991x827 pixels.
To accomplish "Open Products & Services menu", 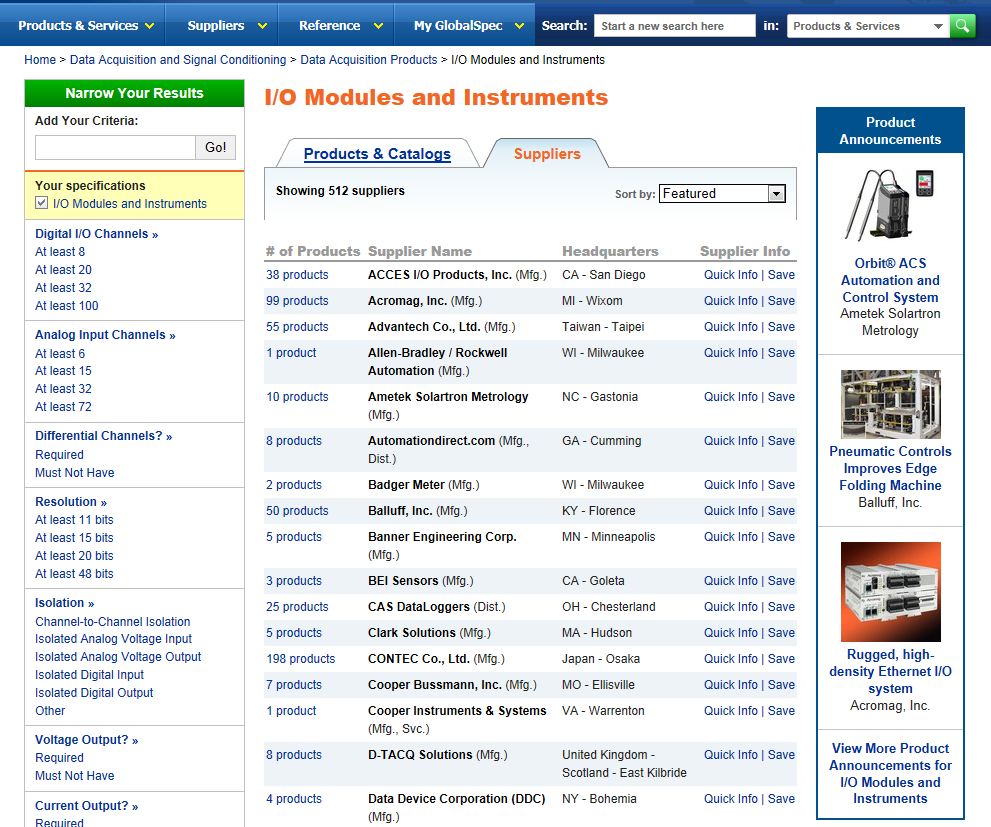I will pos(86,26).
